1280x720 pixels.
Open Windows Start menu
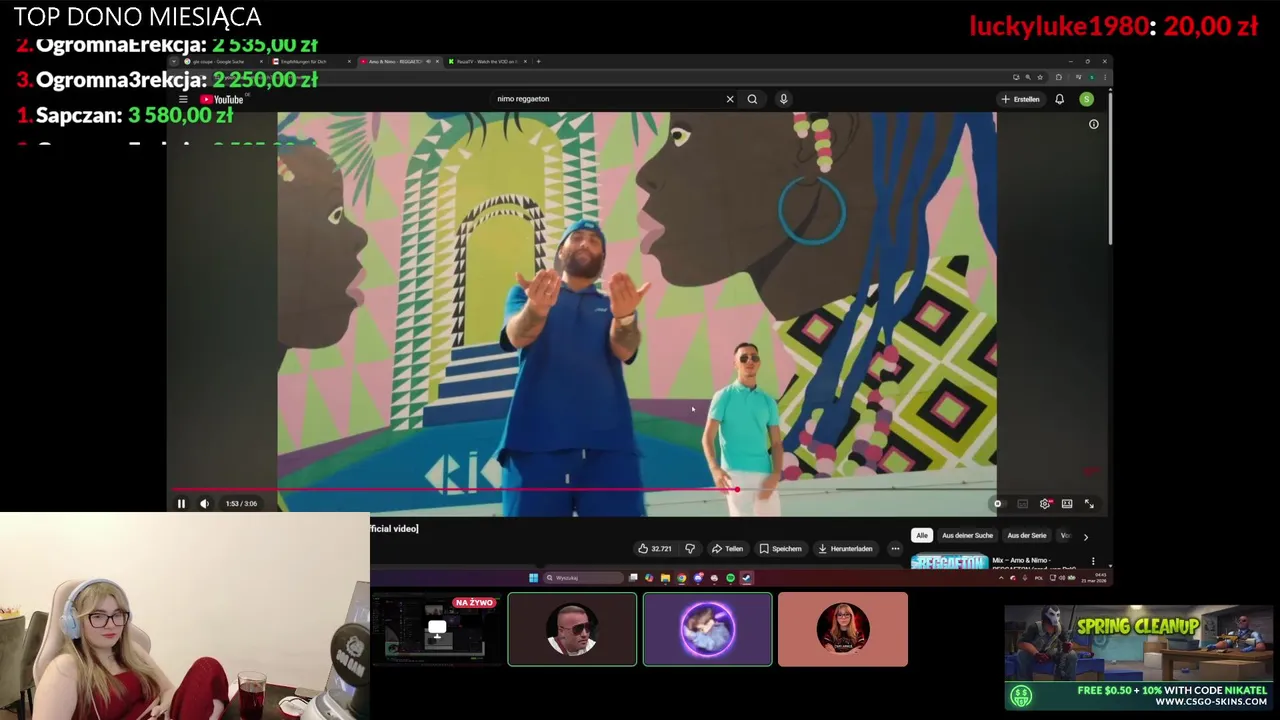(533, 578)
